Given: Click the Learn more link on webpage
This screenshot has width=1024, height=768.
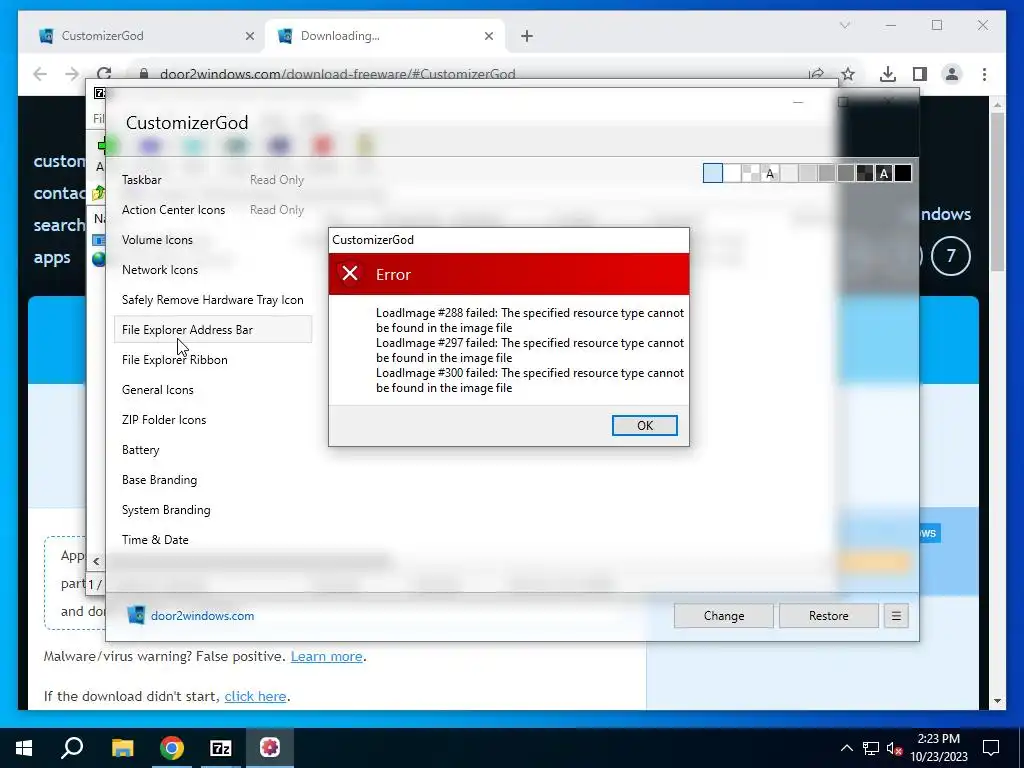Looking at the screenshot, I should [x=327, y=656].
